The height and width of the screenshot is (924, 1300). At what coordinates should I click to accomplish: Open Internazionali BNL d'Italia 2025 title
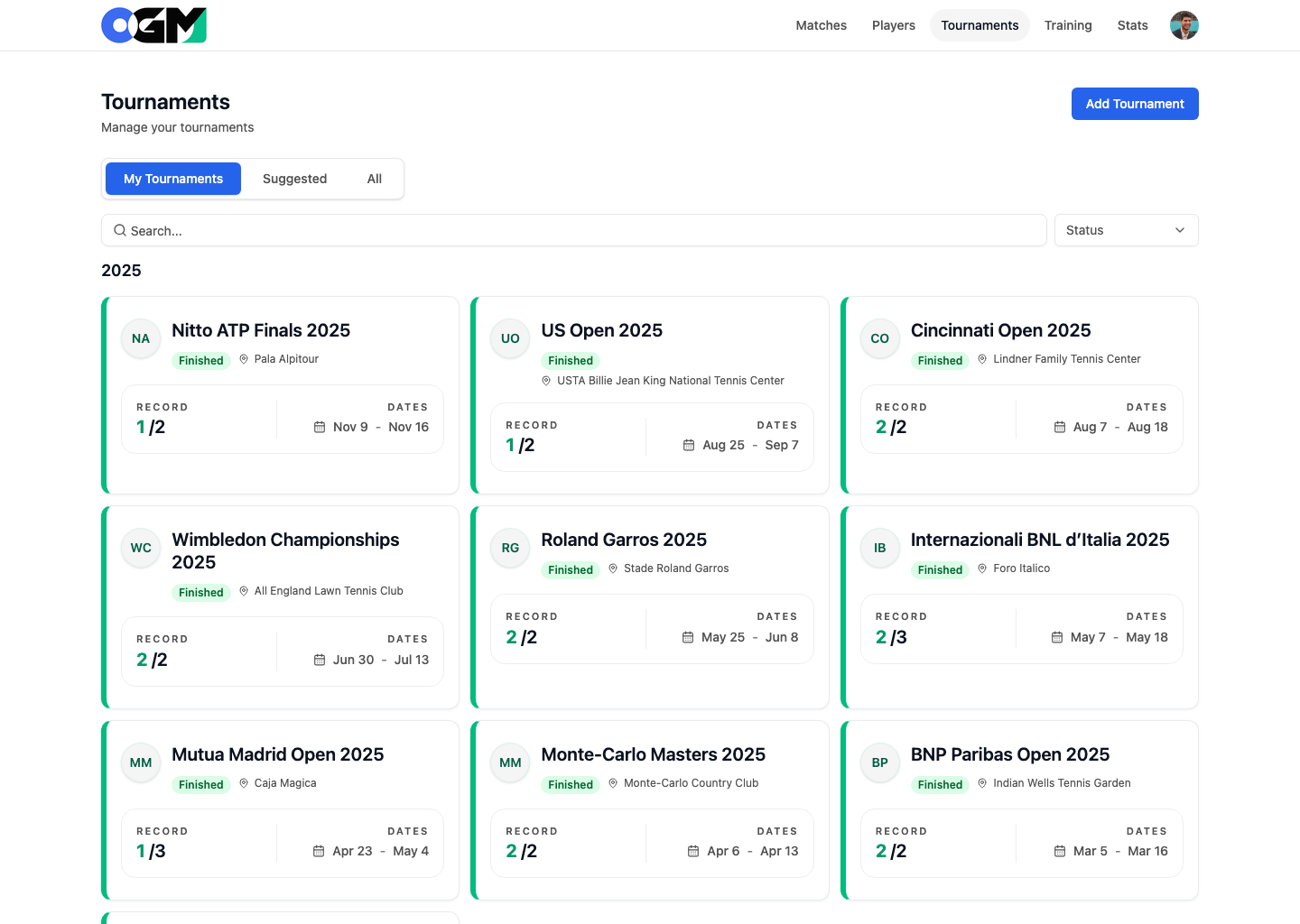point(1039,540)
